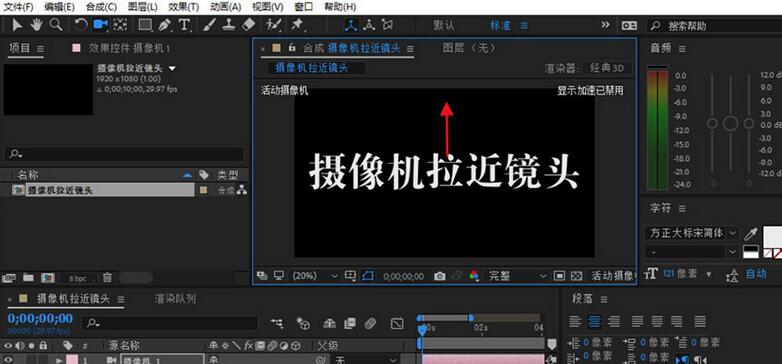Select the Hand tool
This screenshot has width=782, height=364.
[36, 24]
